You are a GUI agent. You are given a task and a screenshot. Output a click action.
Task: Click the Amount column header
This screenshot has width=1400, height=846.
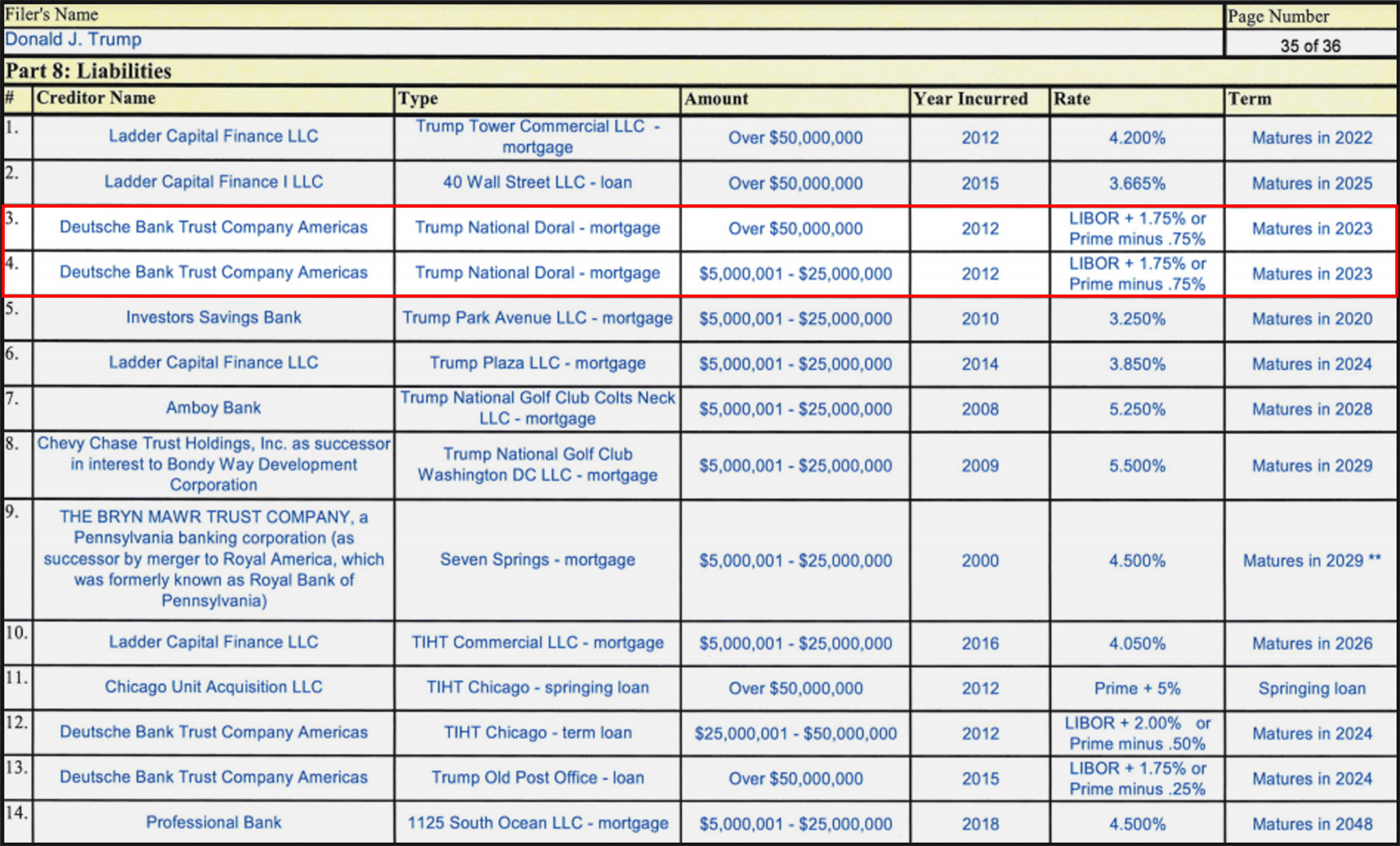click(716, 99)
